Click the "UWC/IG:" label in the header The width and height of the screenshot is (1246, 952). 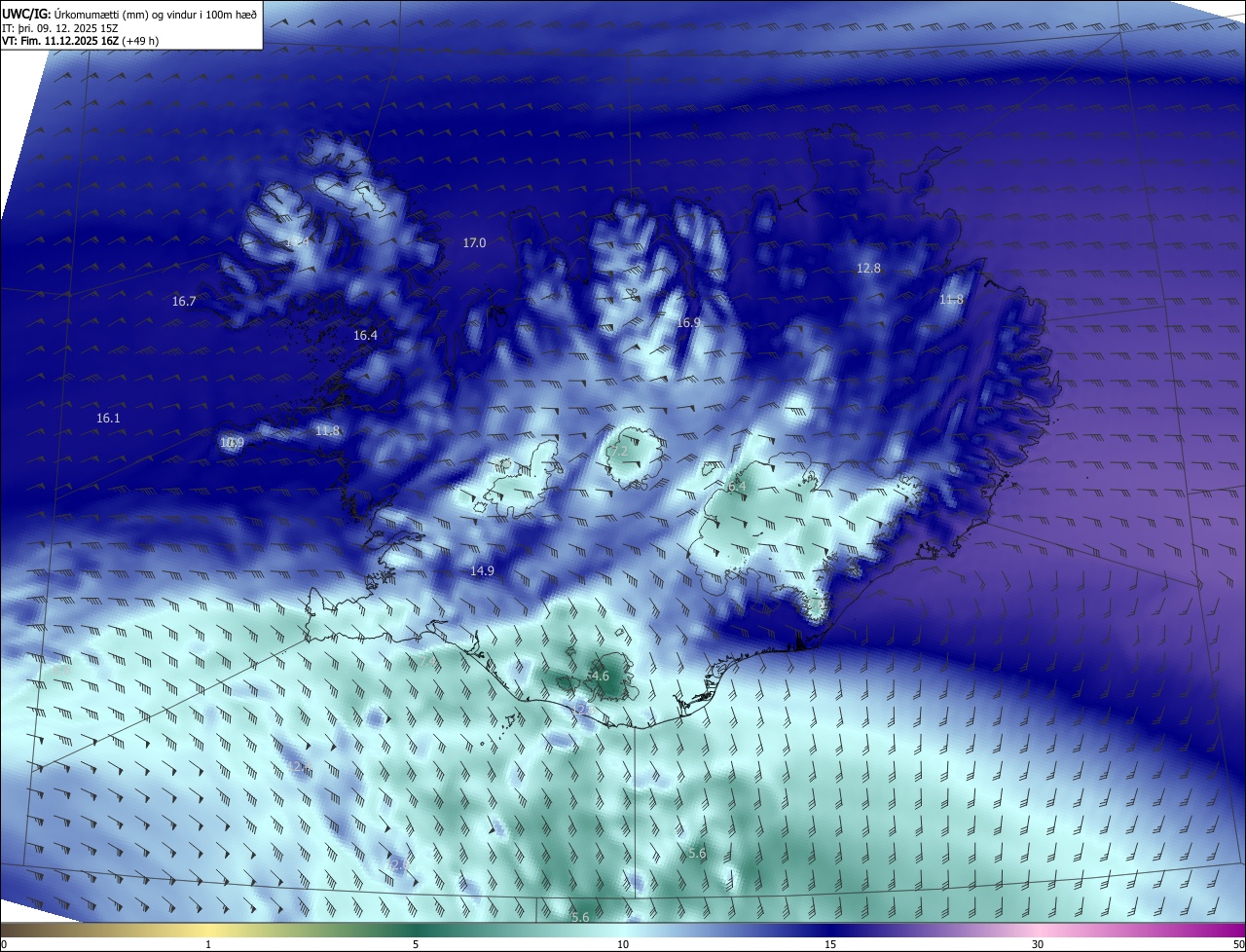(x=26, y=13)
